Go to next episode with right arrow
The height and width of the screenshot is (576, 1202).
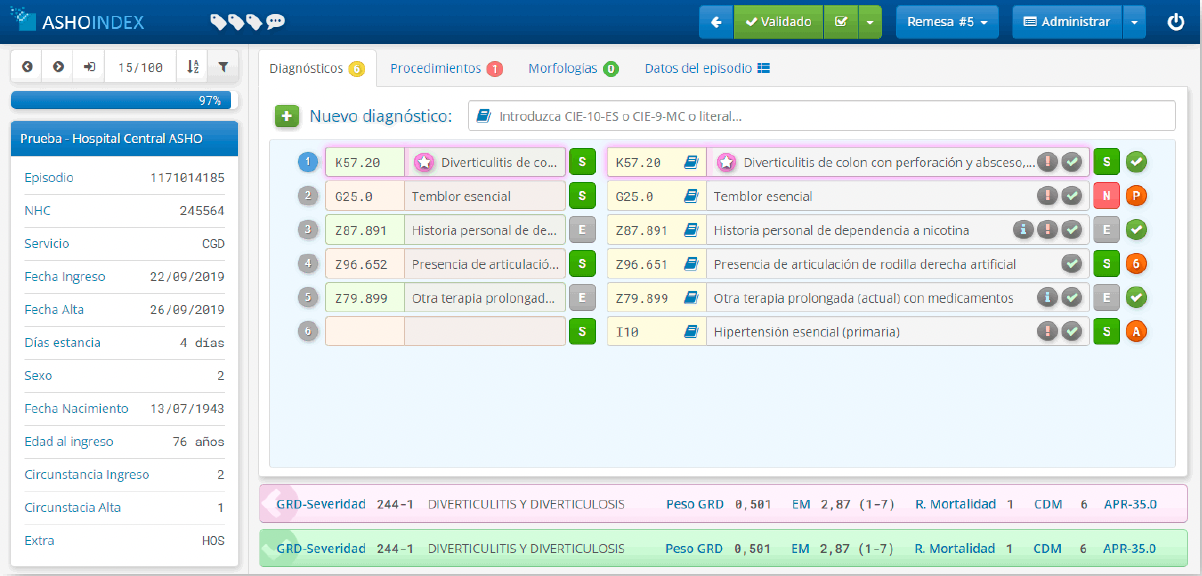pyautogui.click(x=58, y=67)
